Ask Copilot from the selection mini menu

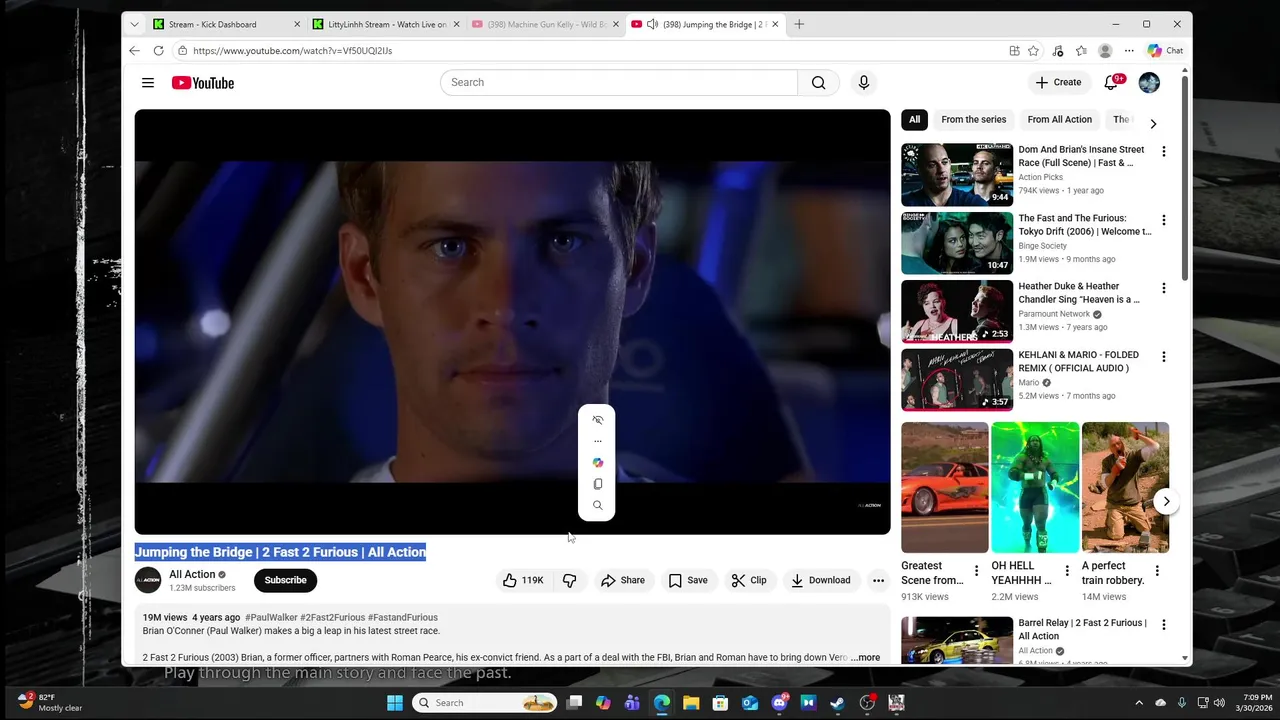tap(597, 463)
